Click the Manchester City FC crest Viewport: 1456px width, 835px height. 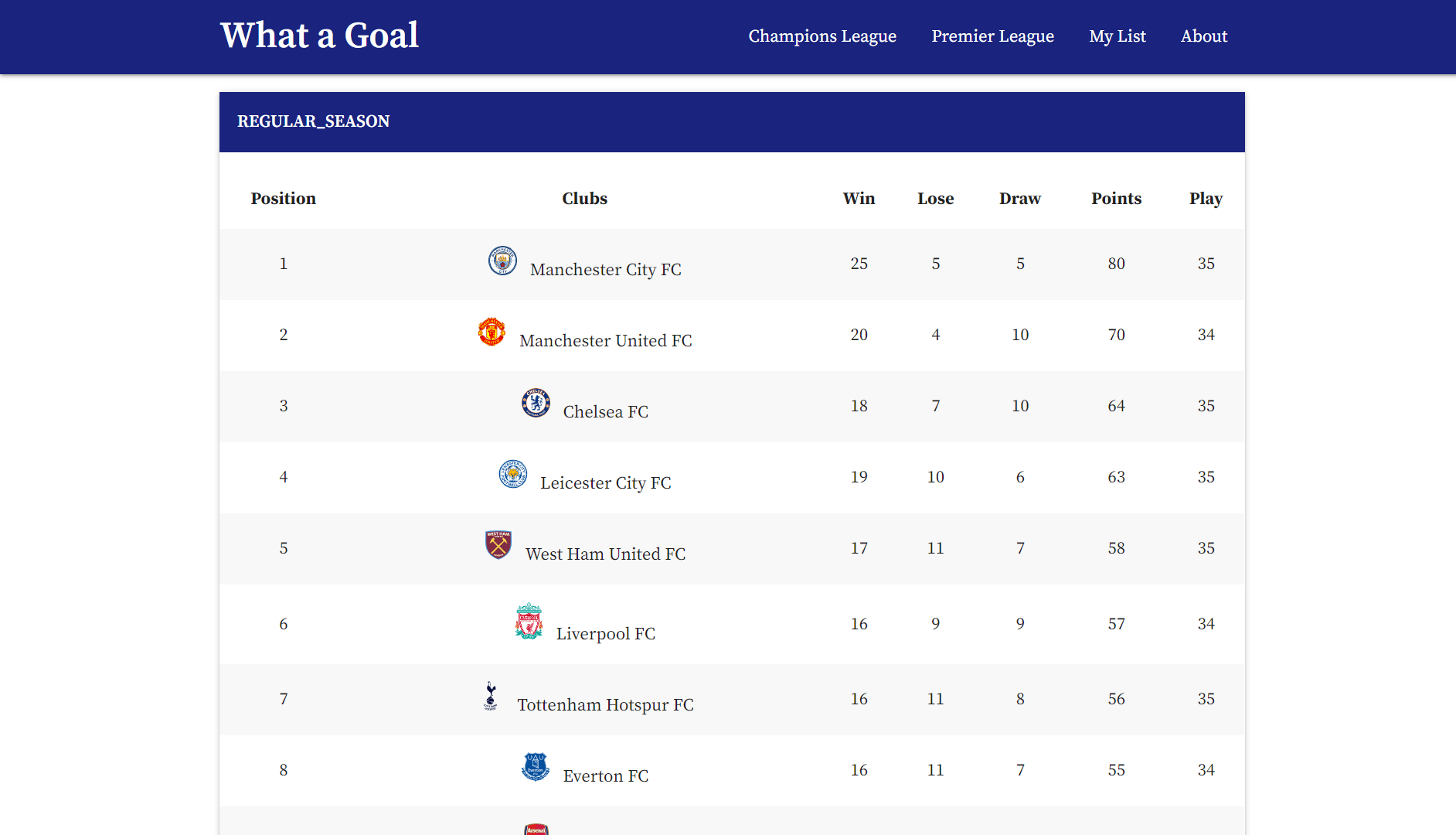click(502, 261)
